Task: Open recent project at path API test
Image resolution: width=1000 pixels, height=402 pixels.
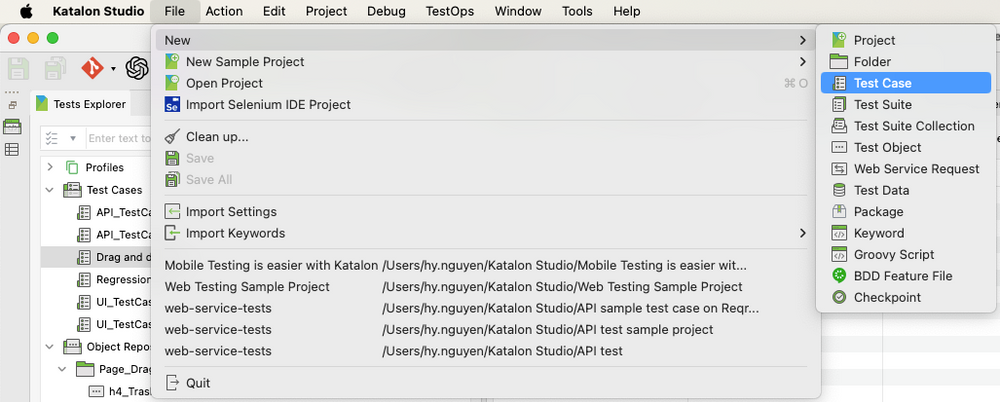Action: click(x=485, y=351)
